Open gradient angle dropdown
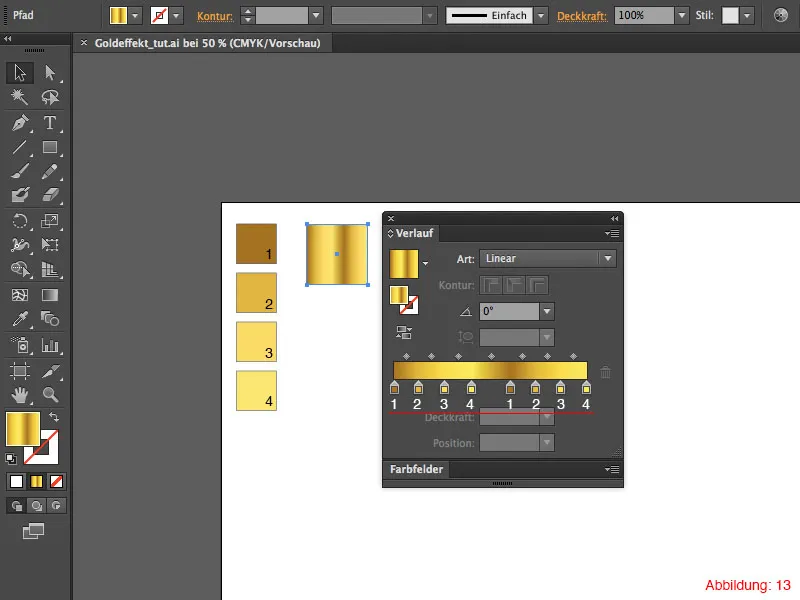The width and height of the screenshot is (800, 600). tap(547, 311)
